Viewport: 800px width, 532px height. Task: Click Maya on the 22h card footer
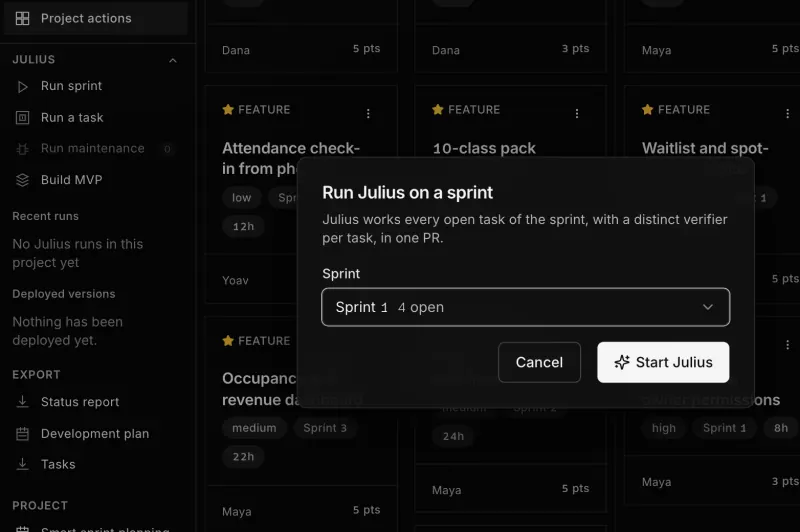237,511
